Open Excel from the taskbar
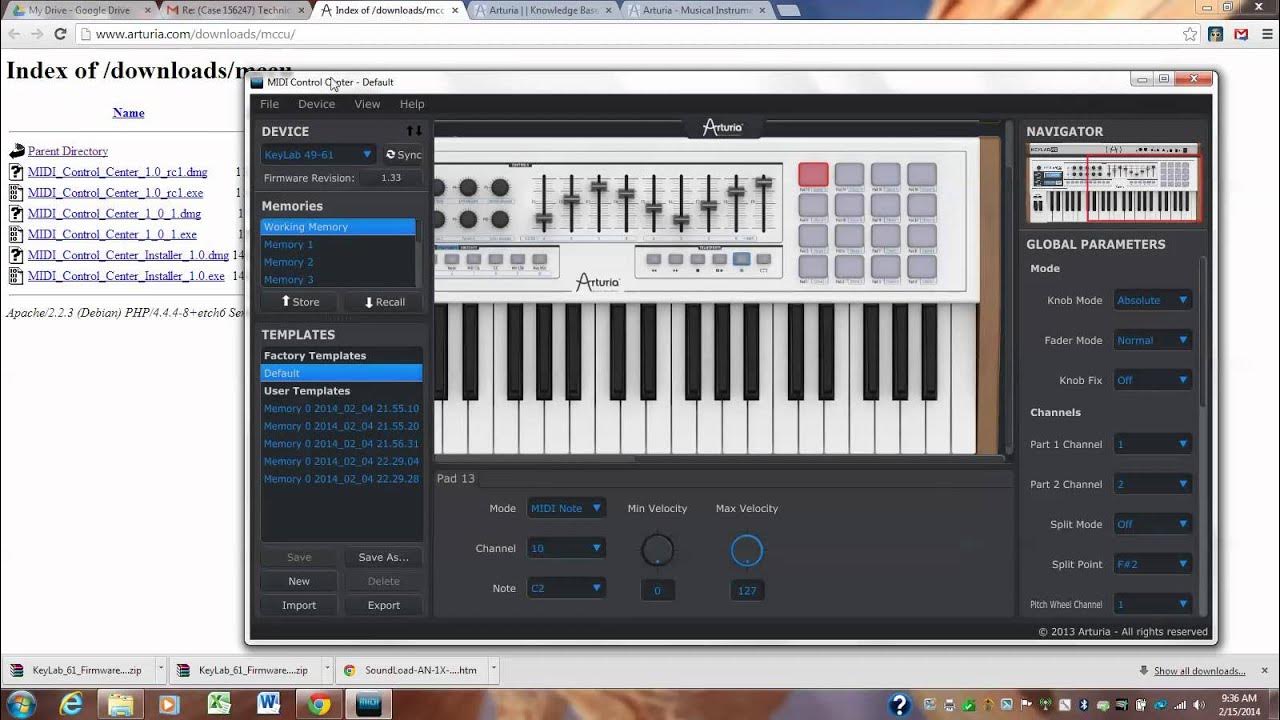1280x720 pixels. (218, 704)
